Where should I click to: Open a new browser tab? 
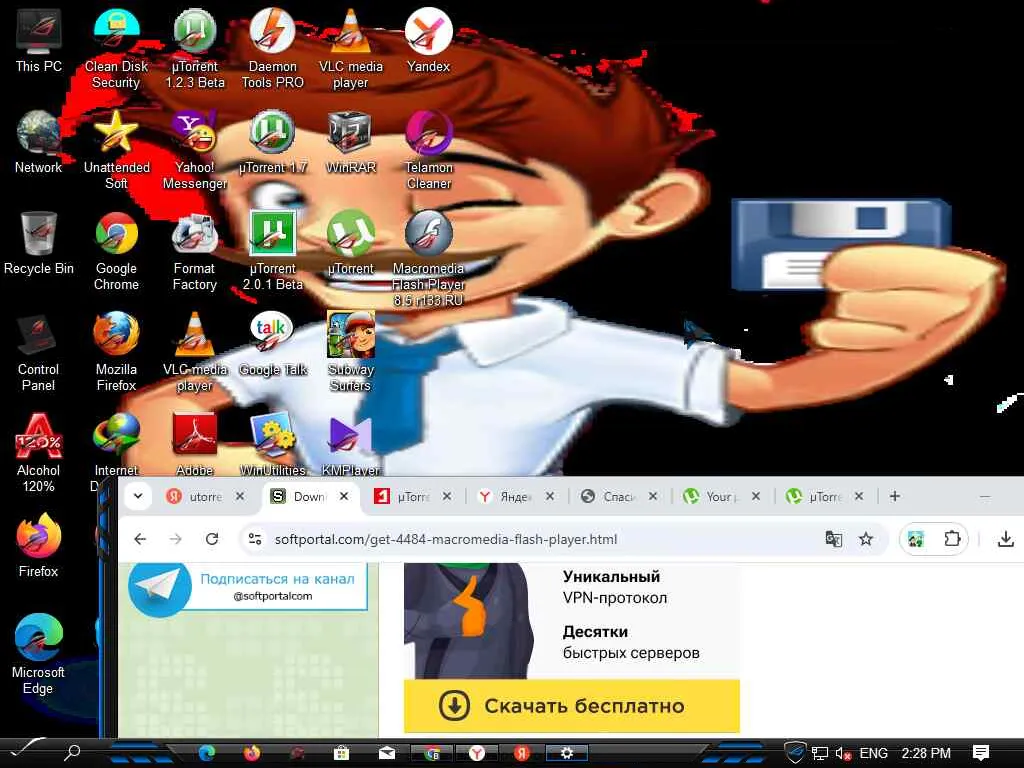(x=895, y=496)
